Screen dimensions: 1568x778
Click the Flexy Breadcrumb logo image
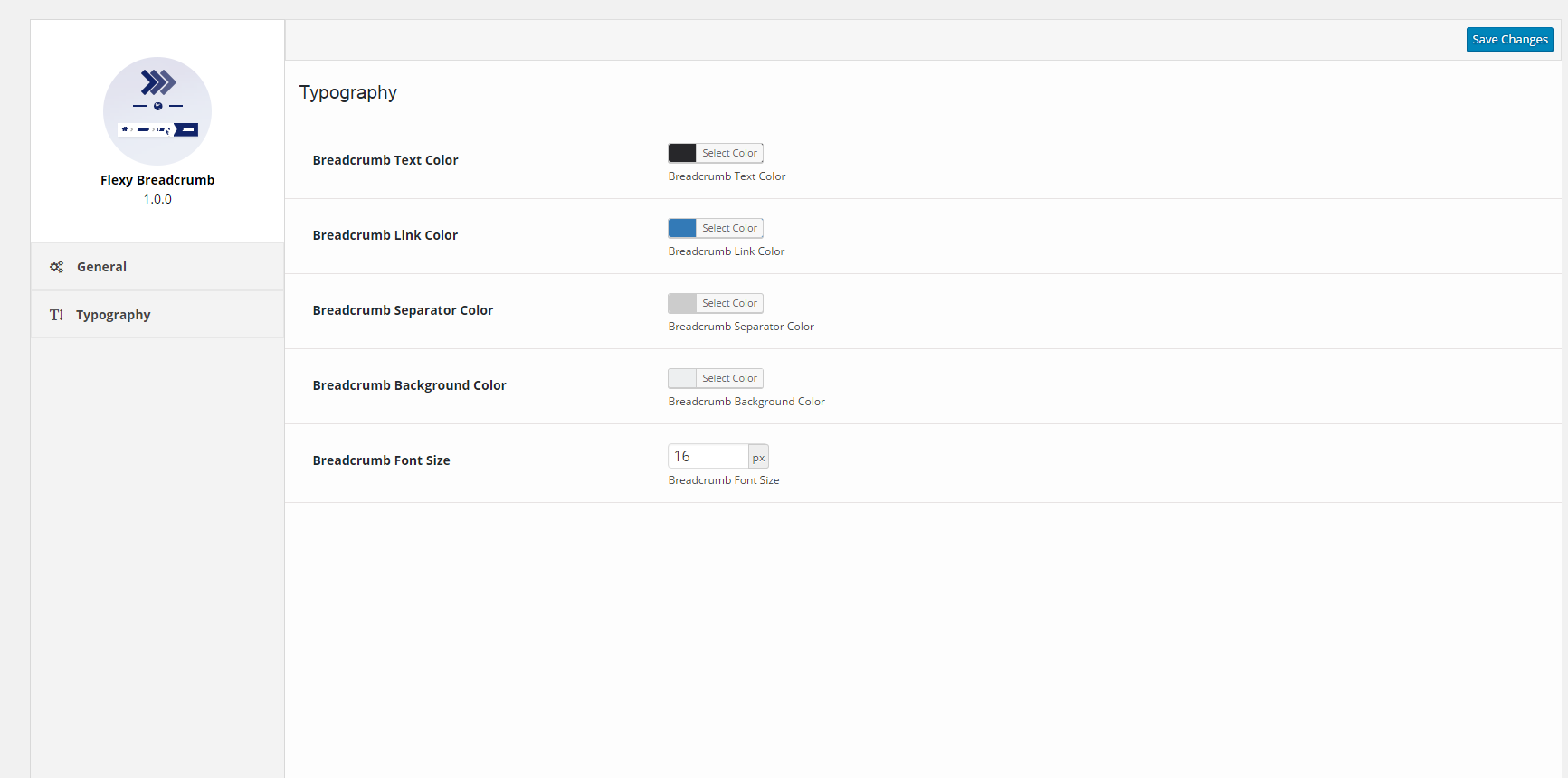pyautogui.click(x=157, y=110)
